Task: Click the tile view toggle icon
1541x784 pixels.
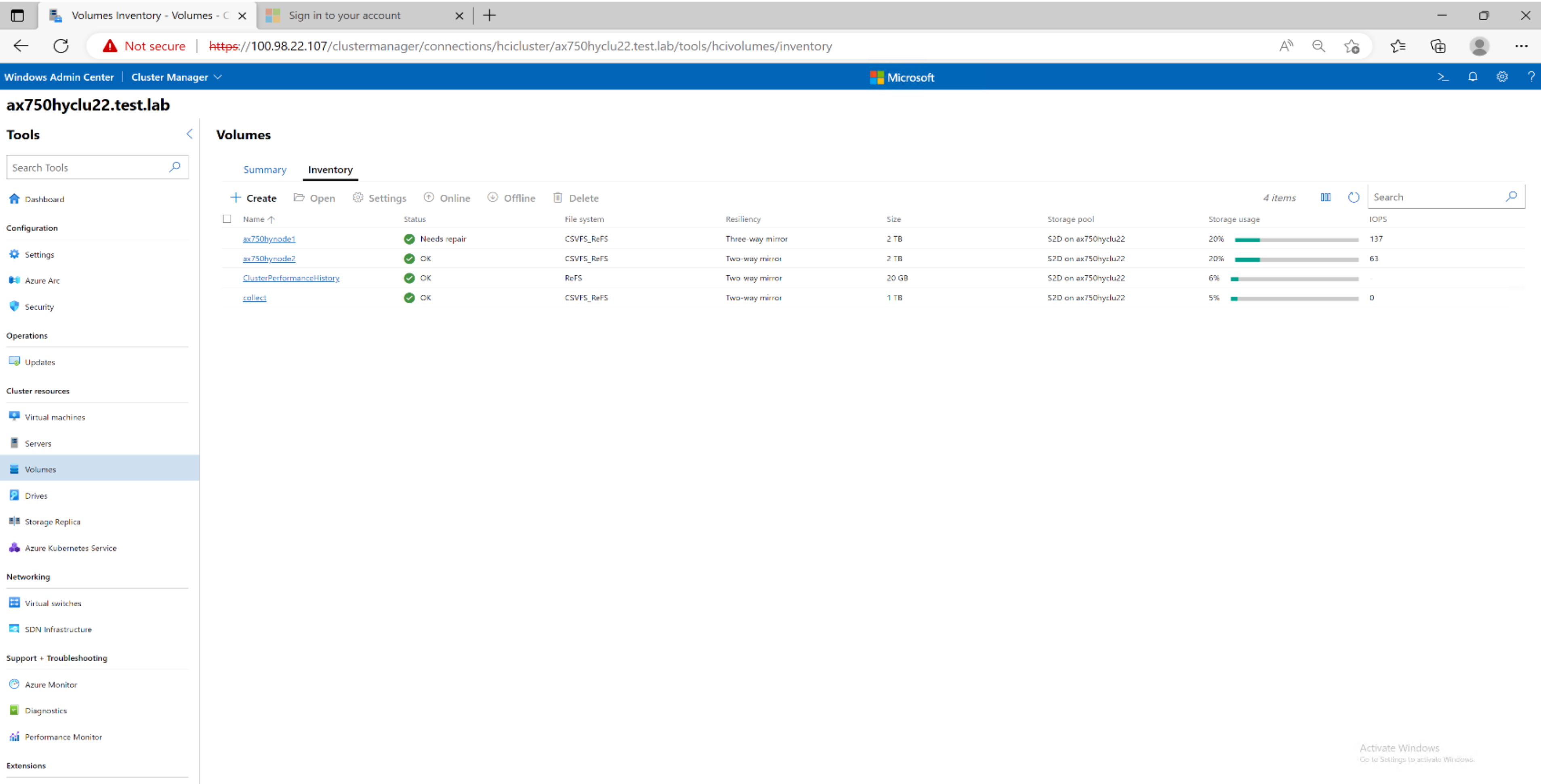Action: 1324,197
